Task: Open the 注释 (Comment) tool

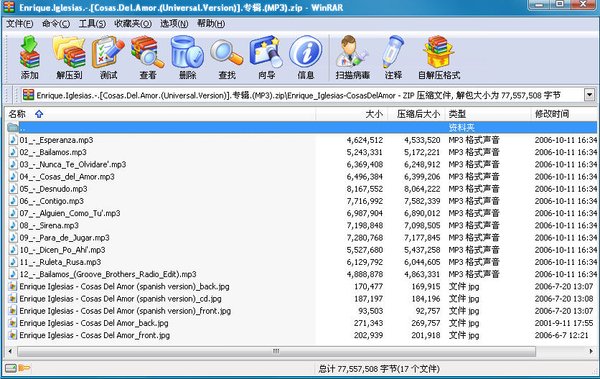Action: point(393,52)
